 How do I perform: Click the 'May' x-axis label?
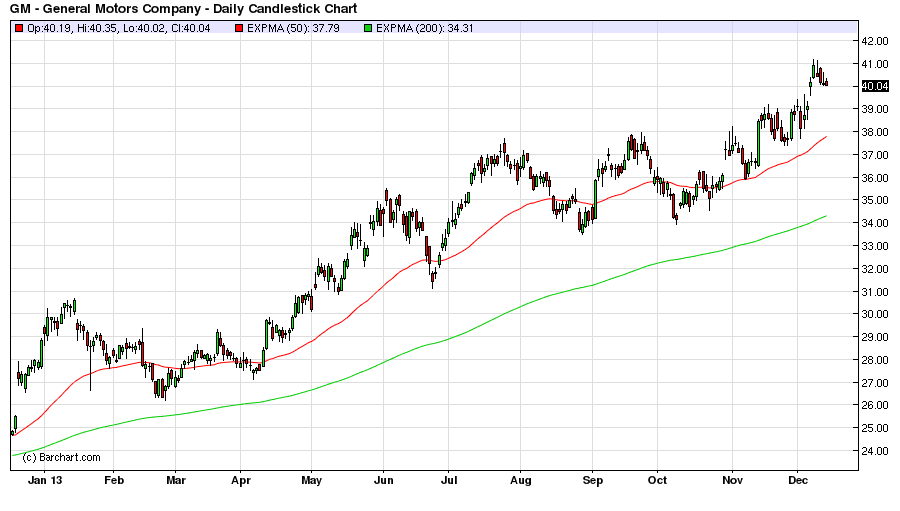tap(311, 480)
